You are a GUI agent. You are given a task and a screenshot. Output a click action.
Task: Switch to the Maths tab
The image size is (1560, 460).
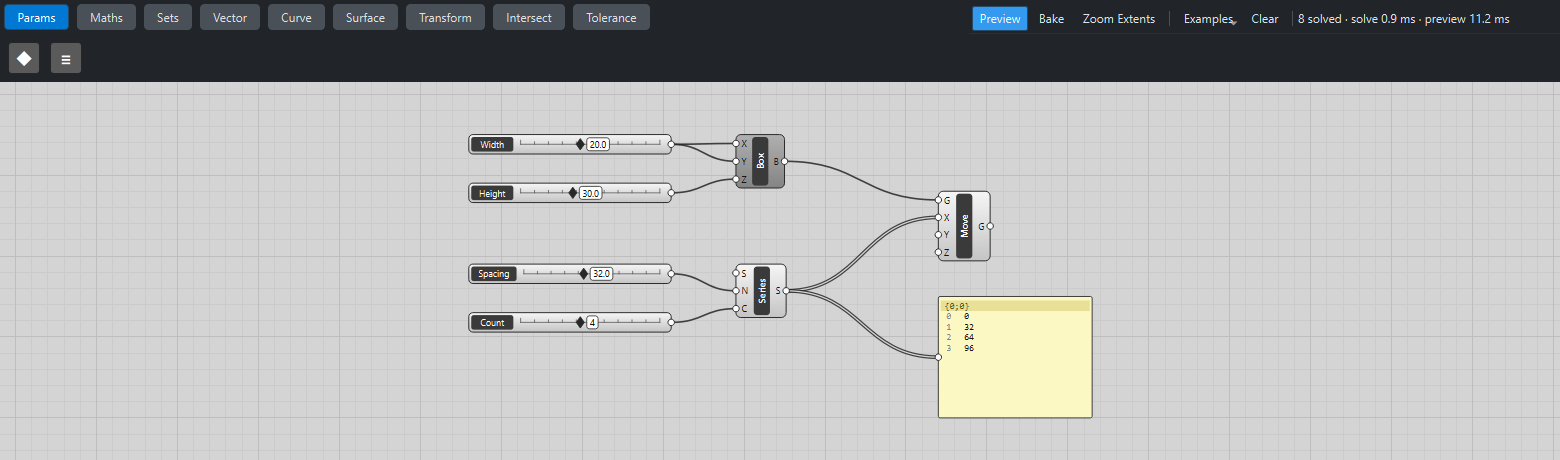[106, 18]
